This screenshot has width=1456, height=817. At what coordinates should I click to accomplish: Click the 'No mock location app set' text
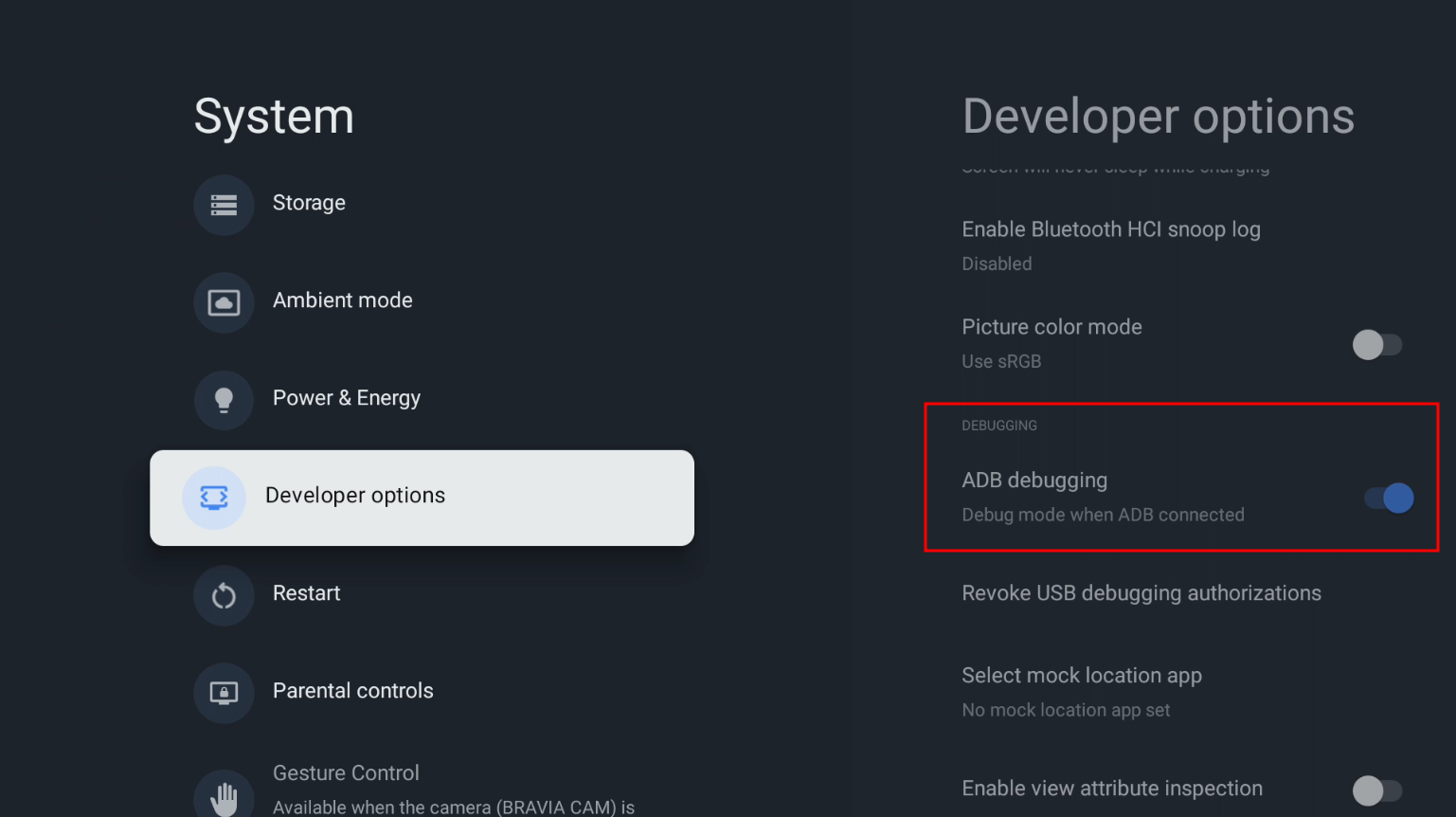(x=1066, y=710)
